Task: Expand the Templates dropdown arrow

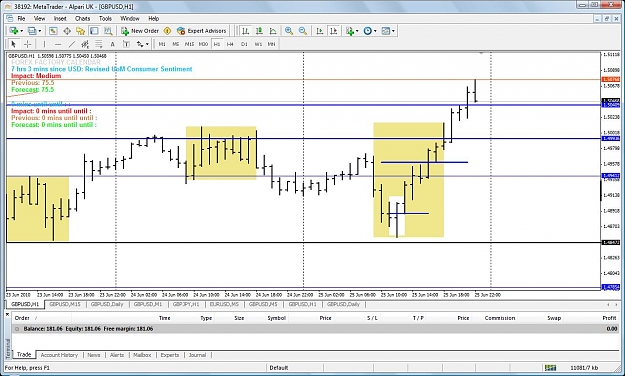Action: [x=393, y=31]
